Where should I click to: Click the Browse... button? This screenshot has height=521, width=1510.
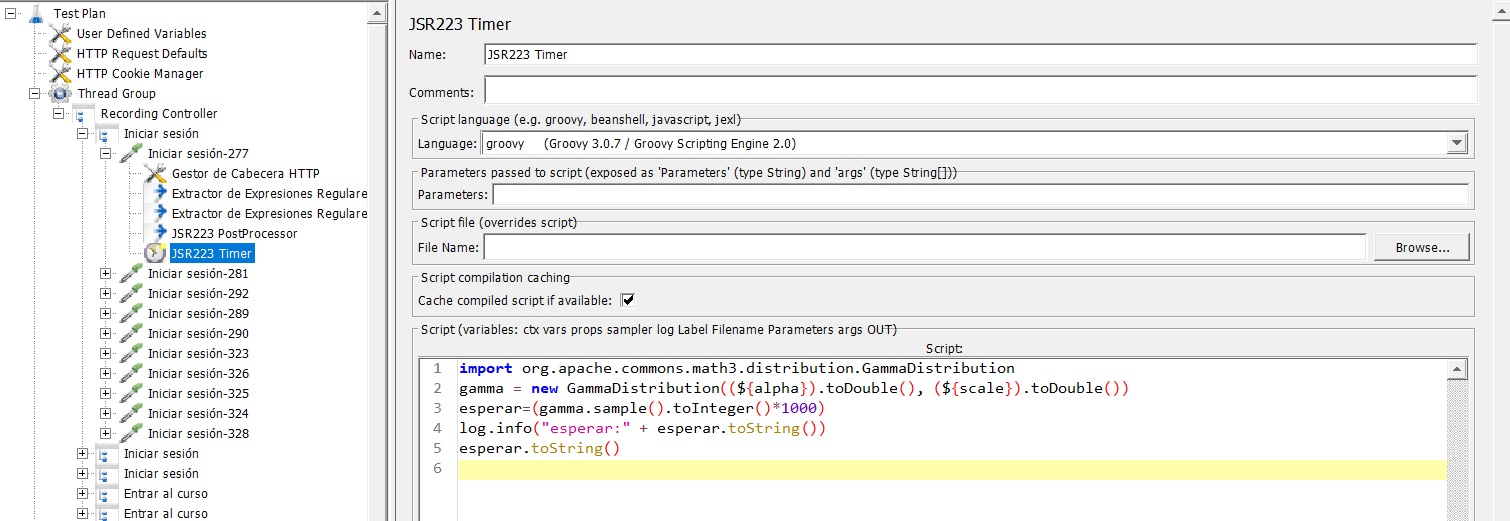[x=1421, y=247]
